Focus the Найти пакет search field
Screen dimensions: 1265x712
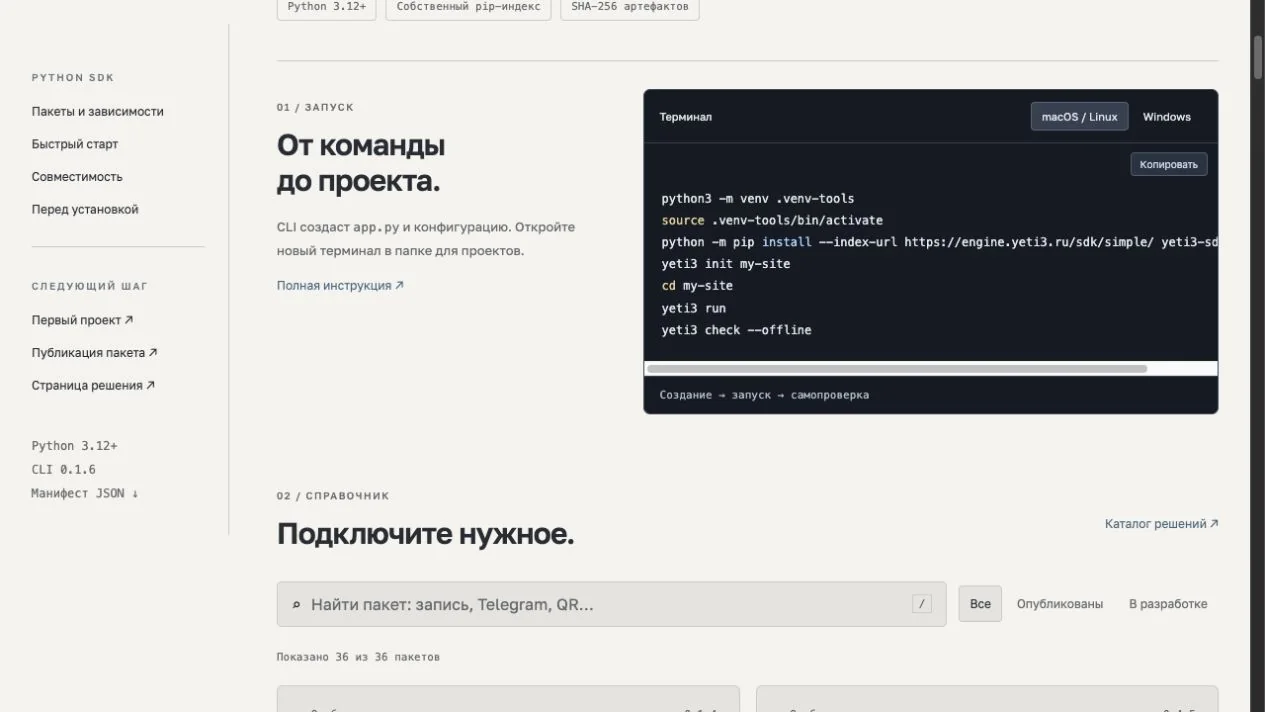tap(611, 604)
